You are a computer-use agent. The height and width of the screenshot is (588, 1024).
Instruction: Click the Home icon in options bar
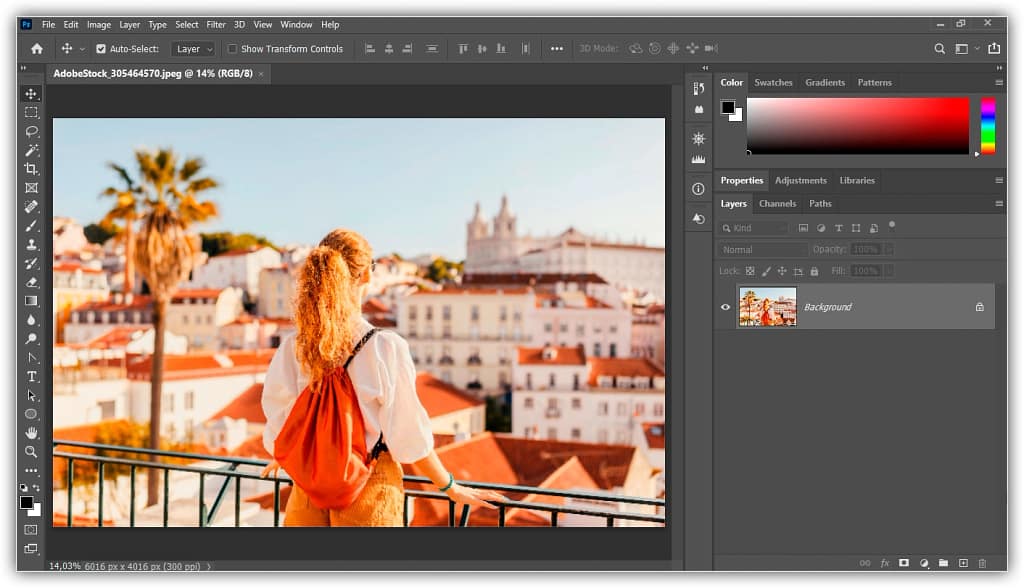(x=37, y=48)
